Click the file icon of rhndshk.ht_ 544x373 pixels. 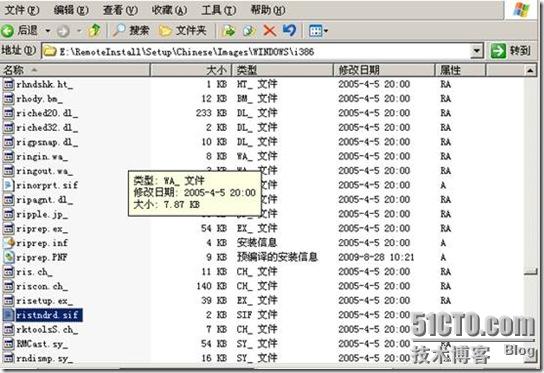(8, 84)
